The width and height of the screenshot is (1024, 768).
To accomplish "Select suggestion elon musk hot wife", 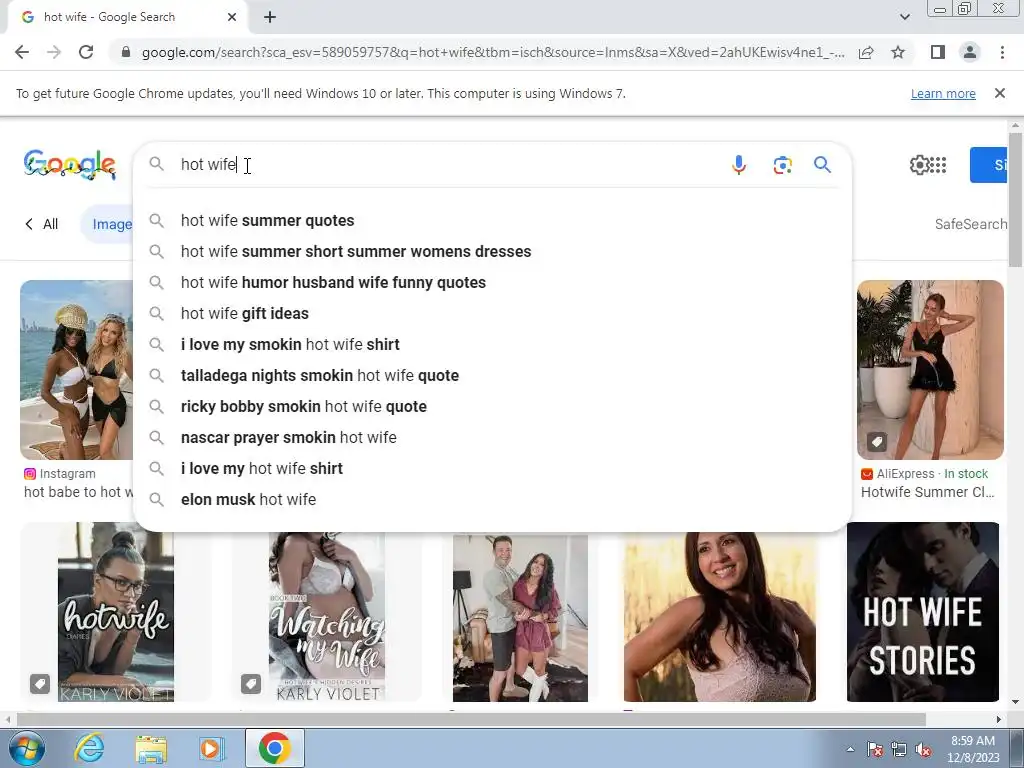I will pos(492,500).
